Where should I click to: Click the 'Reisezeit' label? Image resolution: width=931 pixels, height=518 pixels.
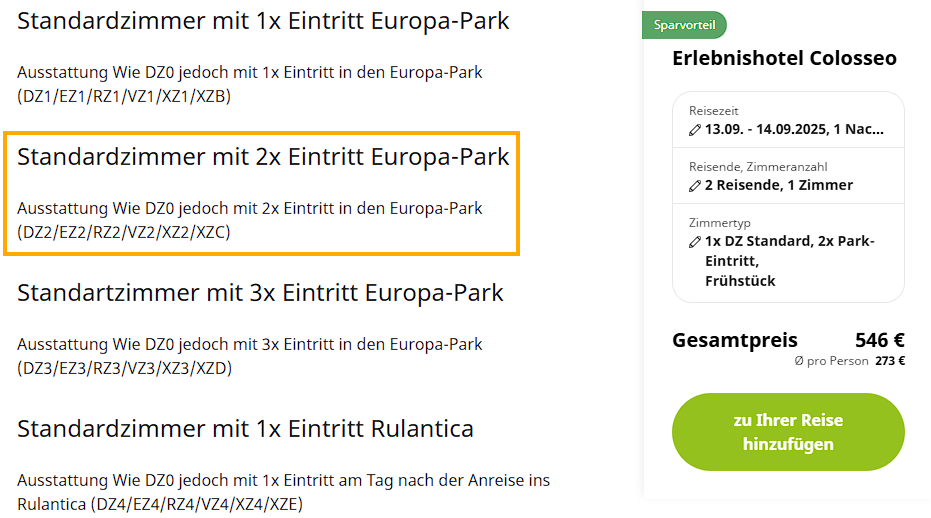coord(714,111)
